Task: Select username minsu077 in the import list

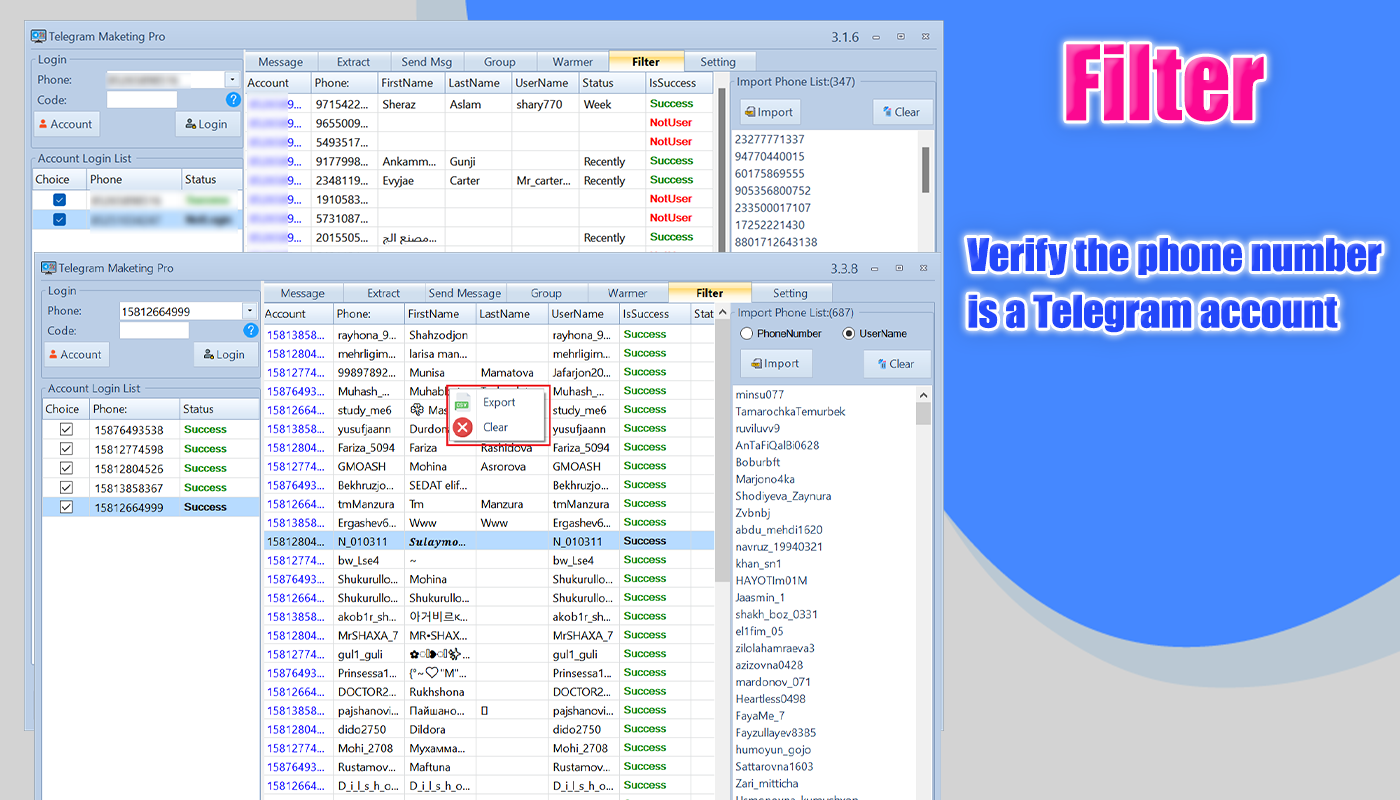Action: [760, 395]
